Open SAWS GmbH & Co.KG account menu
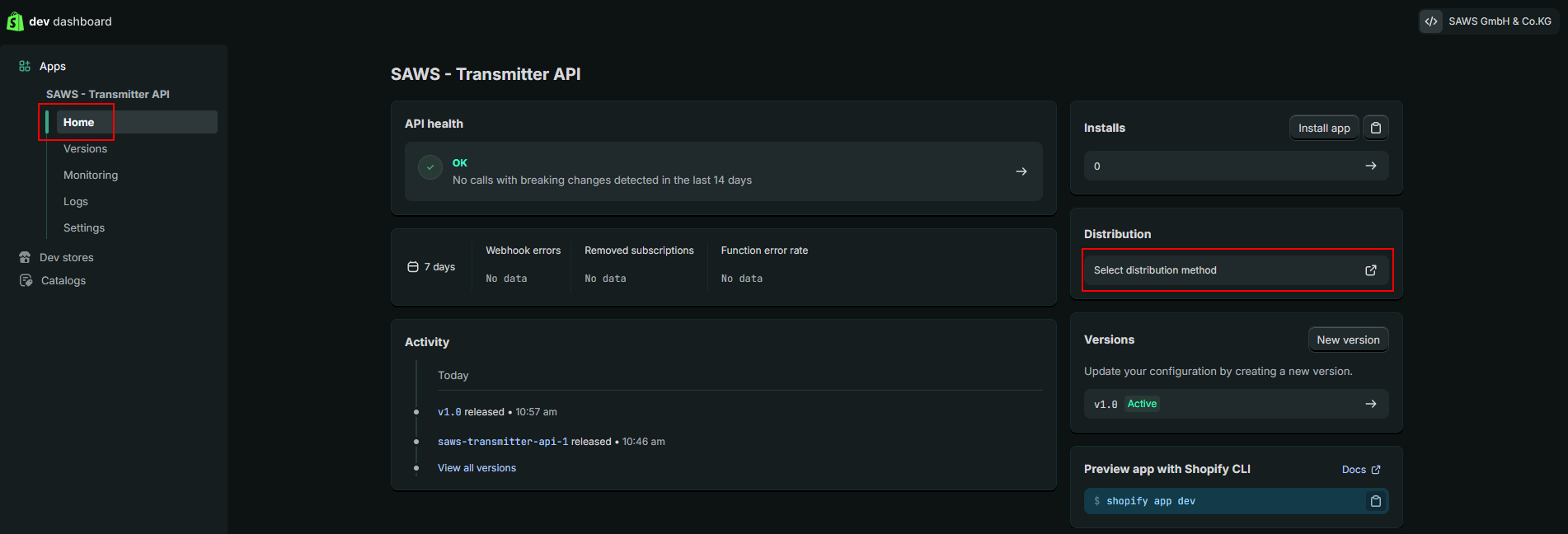This screenshot has width=1568, height=534. 1489,21
